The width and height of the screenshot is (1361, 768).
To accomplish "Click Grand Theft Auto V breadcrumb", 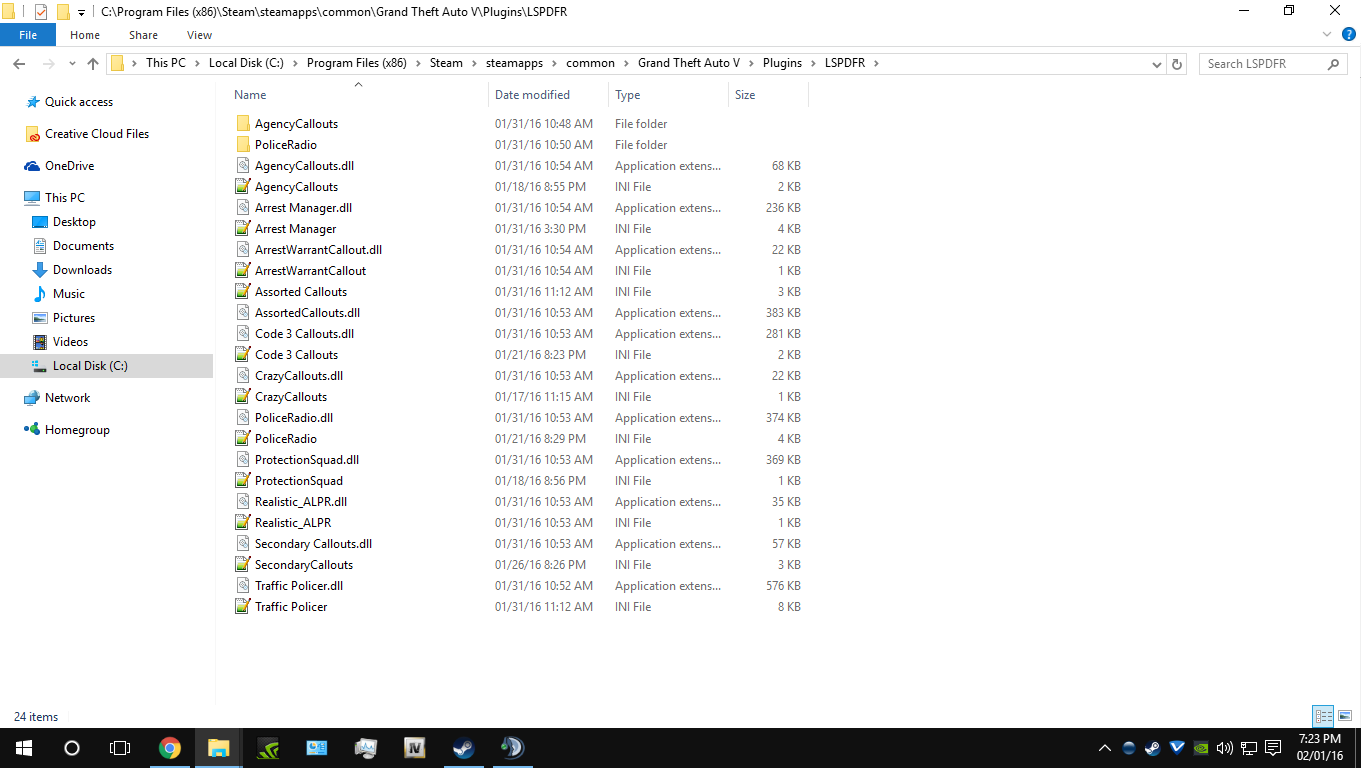I will [689, 63].
